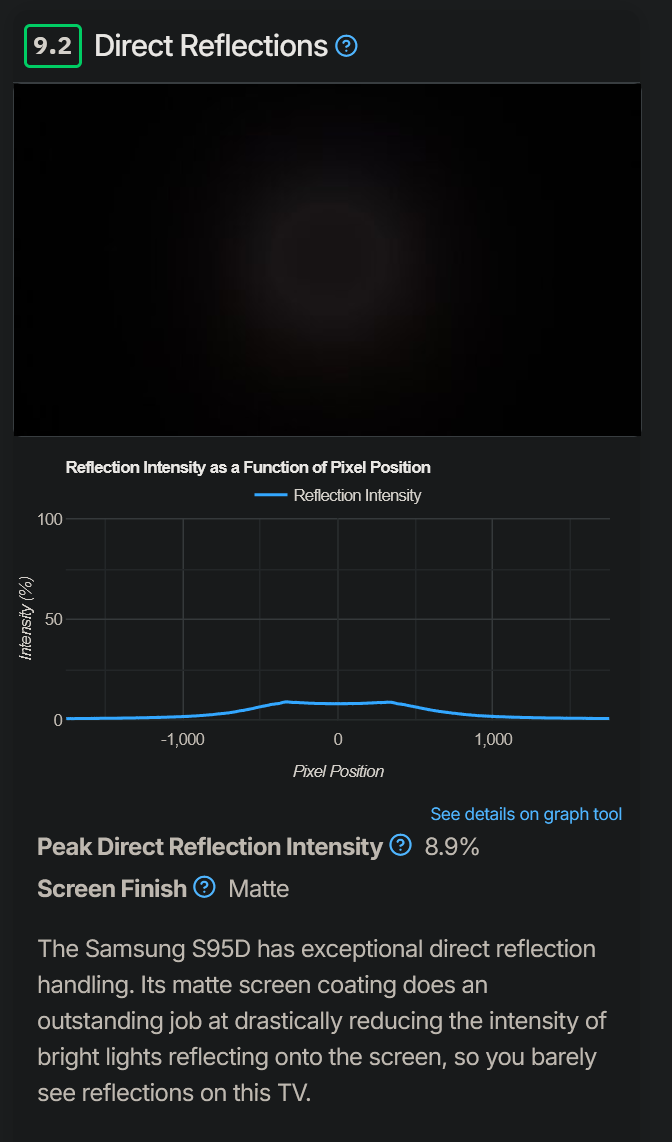Image resolution: width=672 pixels, height=1142 pixels.
Task: Click the Pixel Position axis label
Action: point(337,771)
